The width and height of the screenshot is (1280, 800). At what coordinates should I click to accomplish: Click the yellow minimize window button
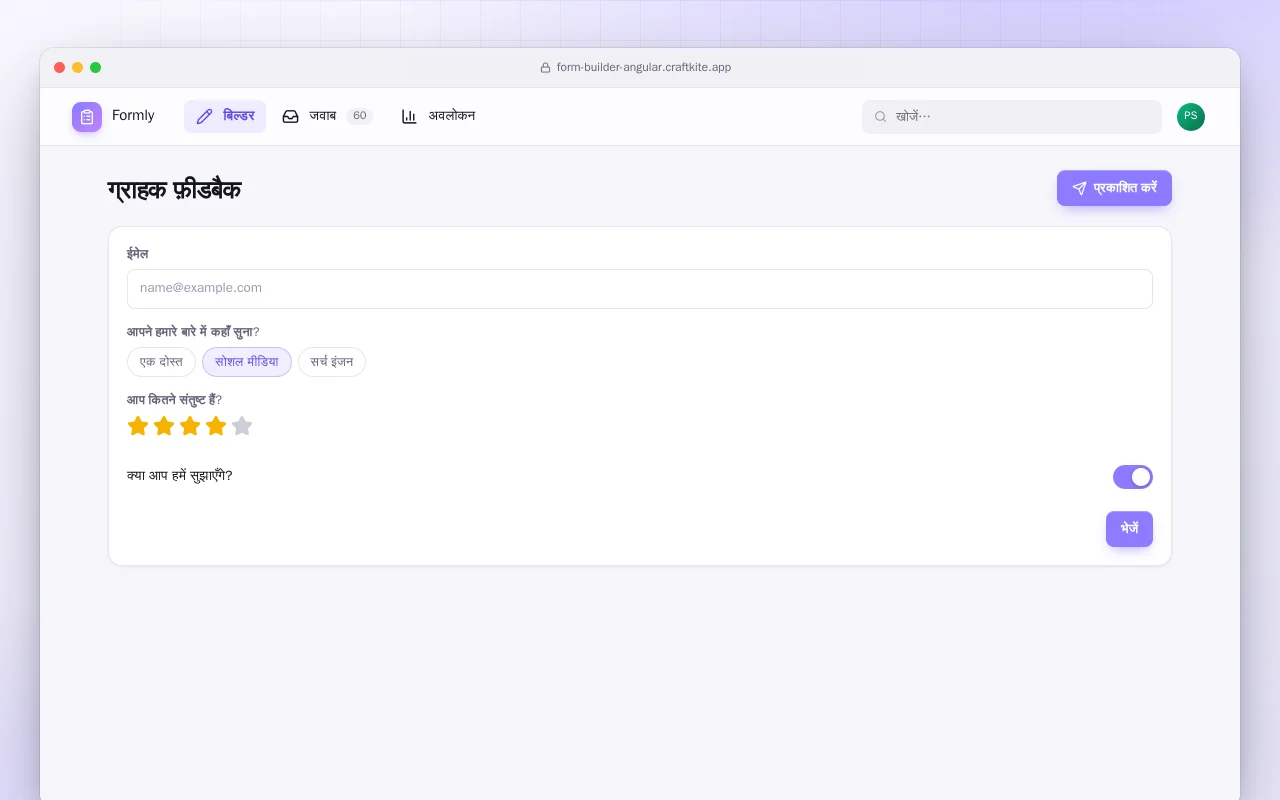pyautogui.click(x=78, y=68)
